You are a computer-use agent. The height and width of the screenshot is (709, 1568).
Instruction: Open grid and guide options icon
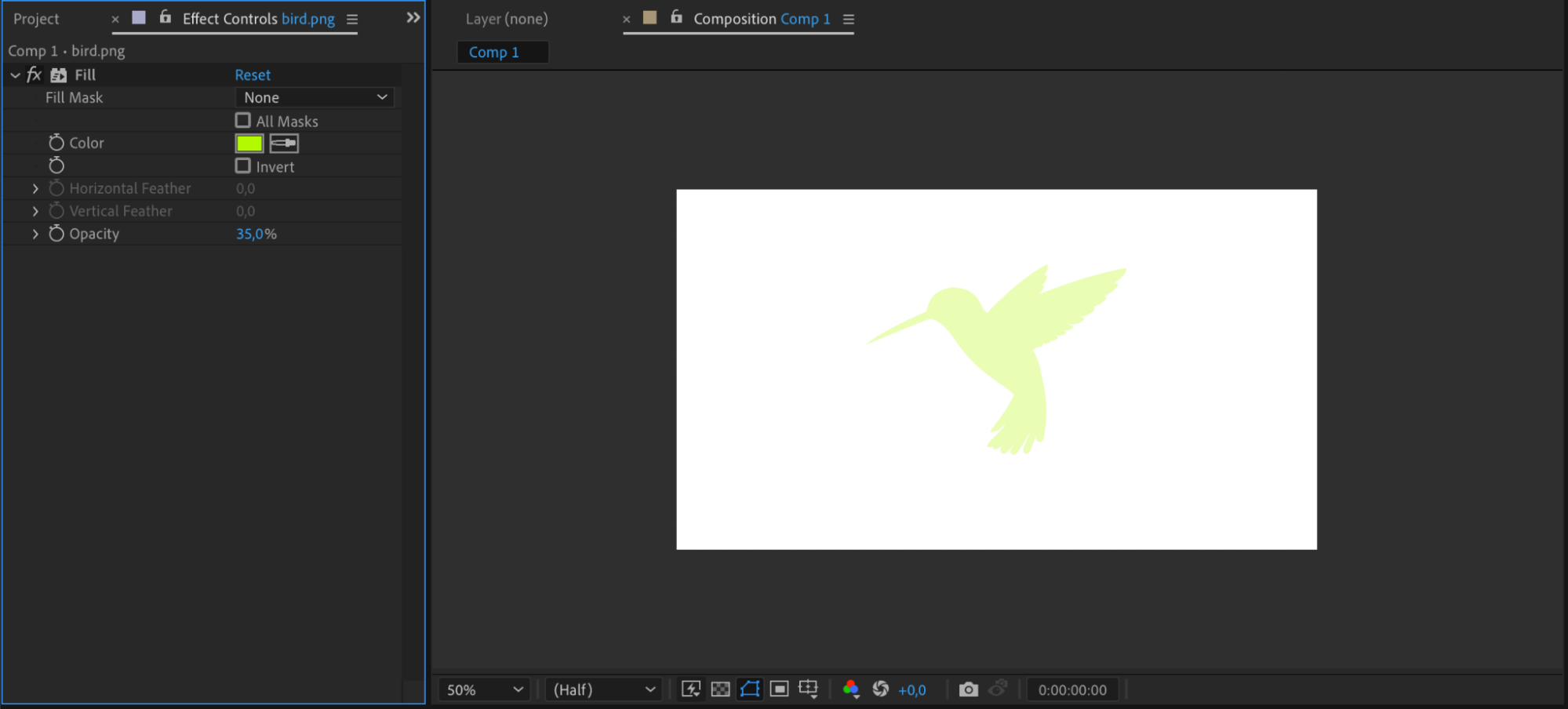pos(808,689)
